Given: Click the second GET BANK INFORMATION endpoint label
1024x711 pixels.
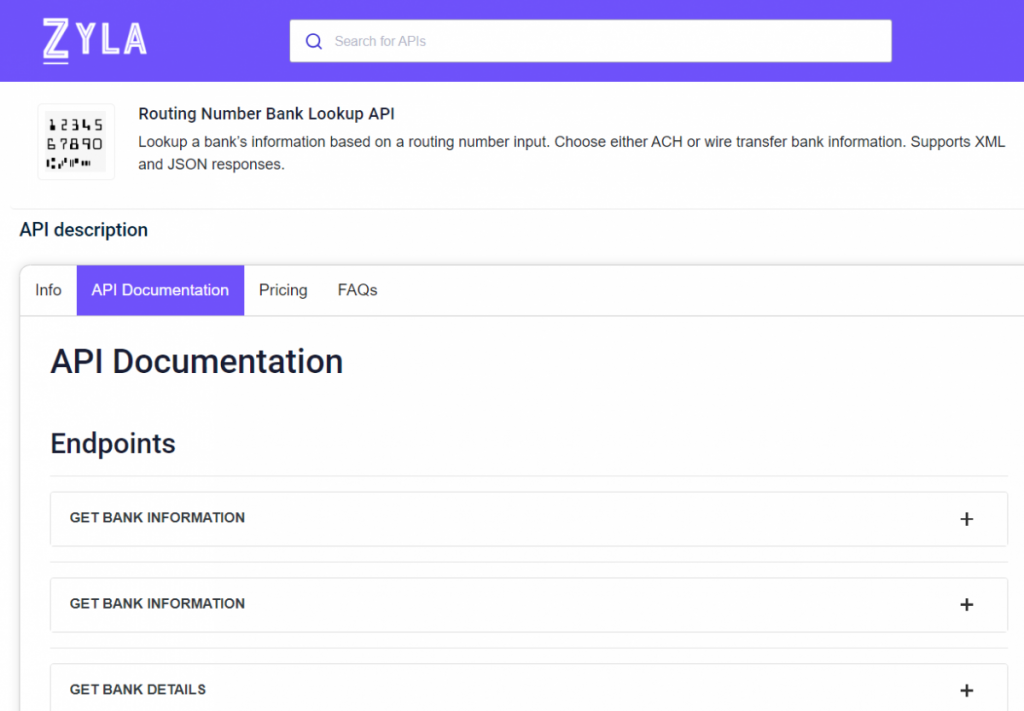Looking at the screenshot, I should [x=157, y=604].
